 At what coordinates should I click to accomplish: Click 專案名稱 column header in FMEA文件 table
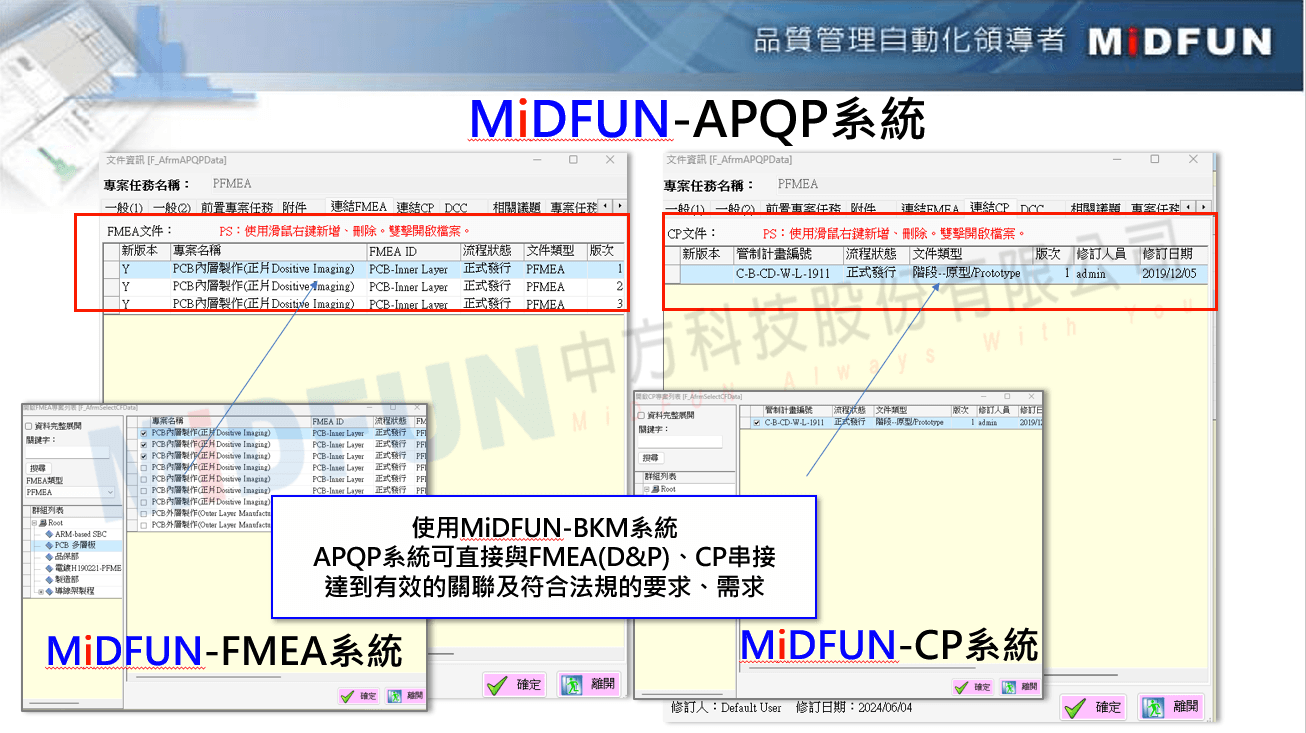click(x=268, y=251)
